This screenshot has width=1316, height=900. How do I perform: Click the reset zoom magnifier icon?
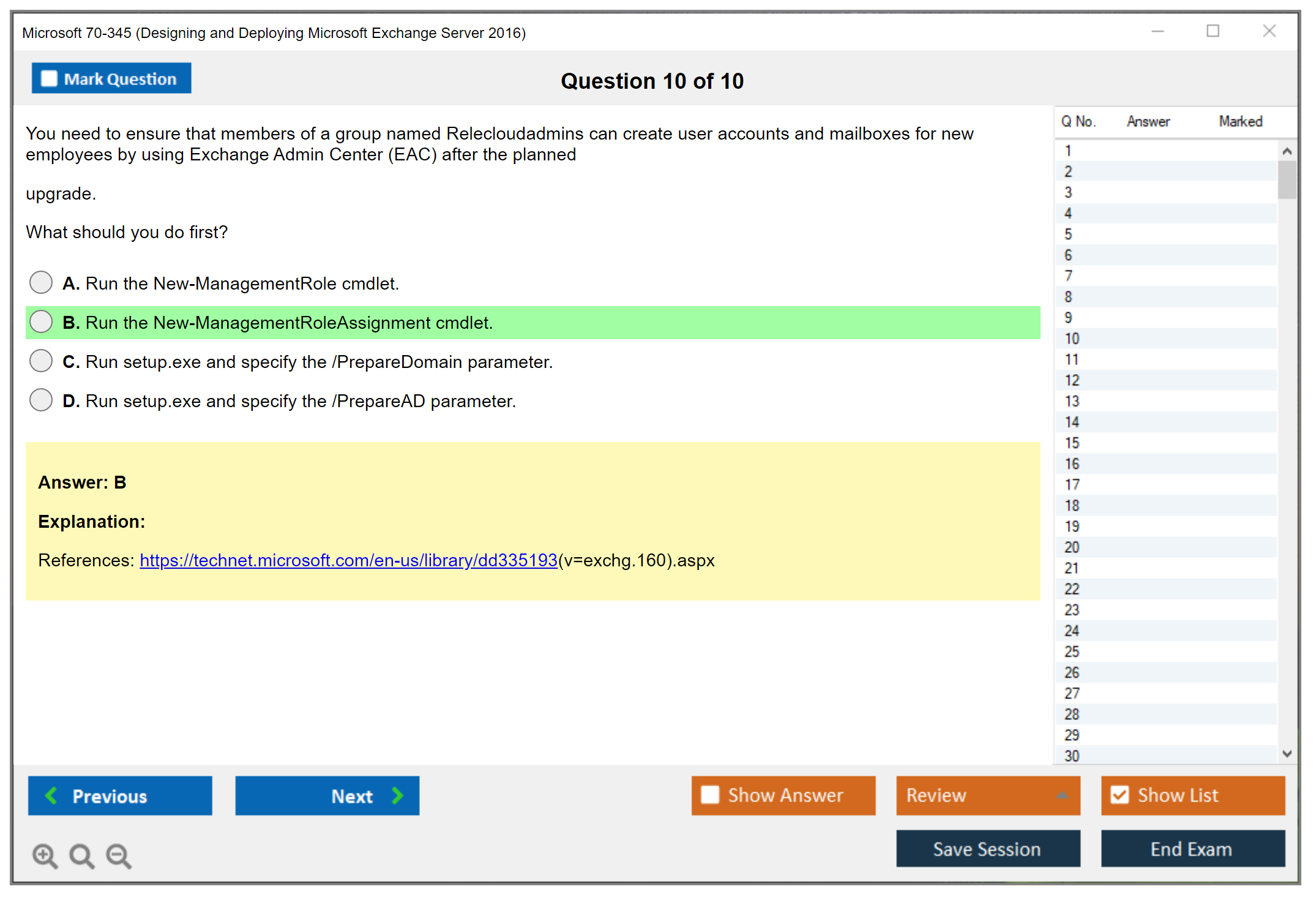(81, 855)
